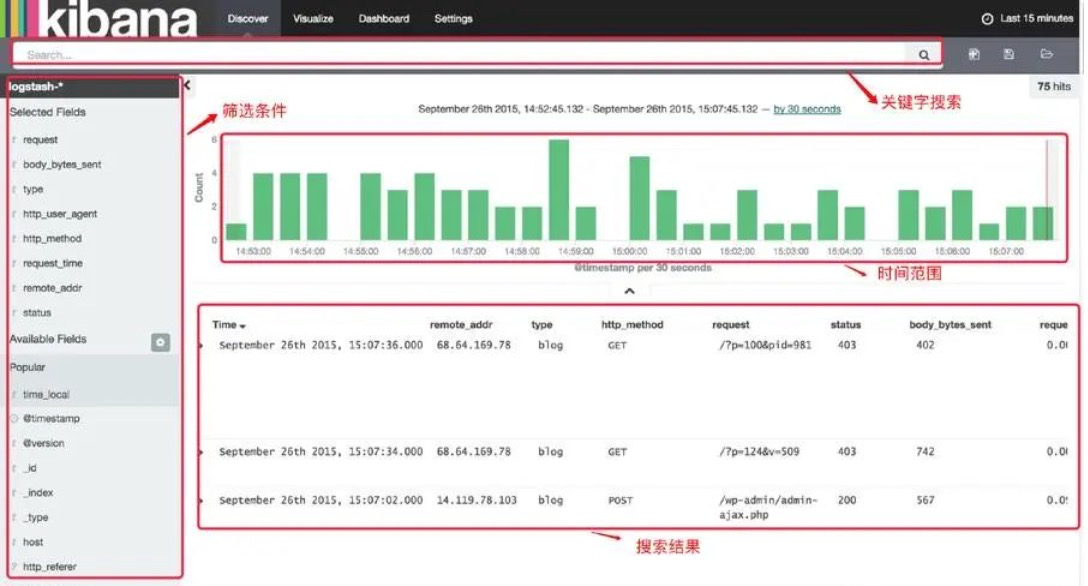This screenshot has height=586, width=1088.
Task: Go to the Settings tab
Action: tap(453, 19)
